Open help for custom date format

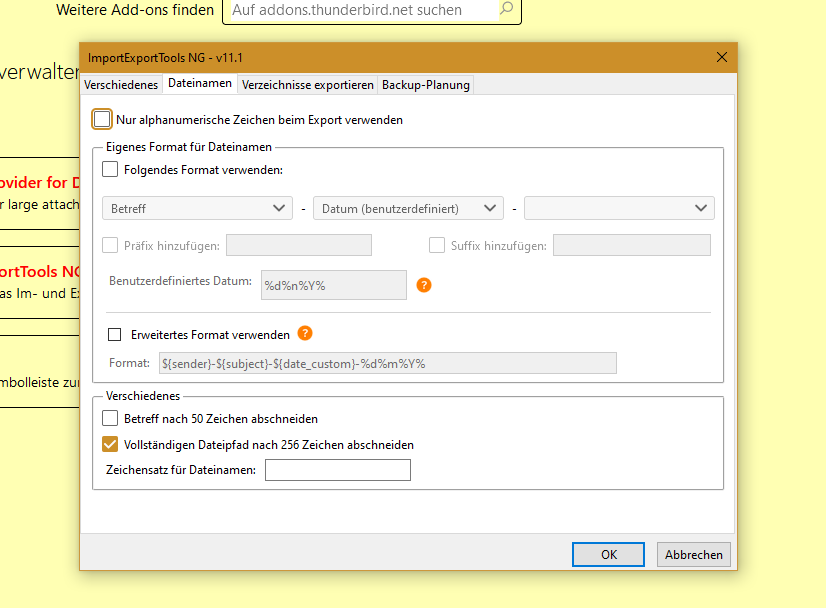click(x=424, y=285)
